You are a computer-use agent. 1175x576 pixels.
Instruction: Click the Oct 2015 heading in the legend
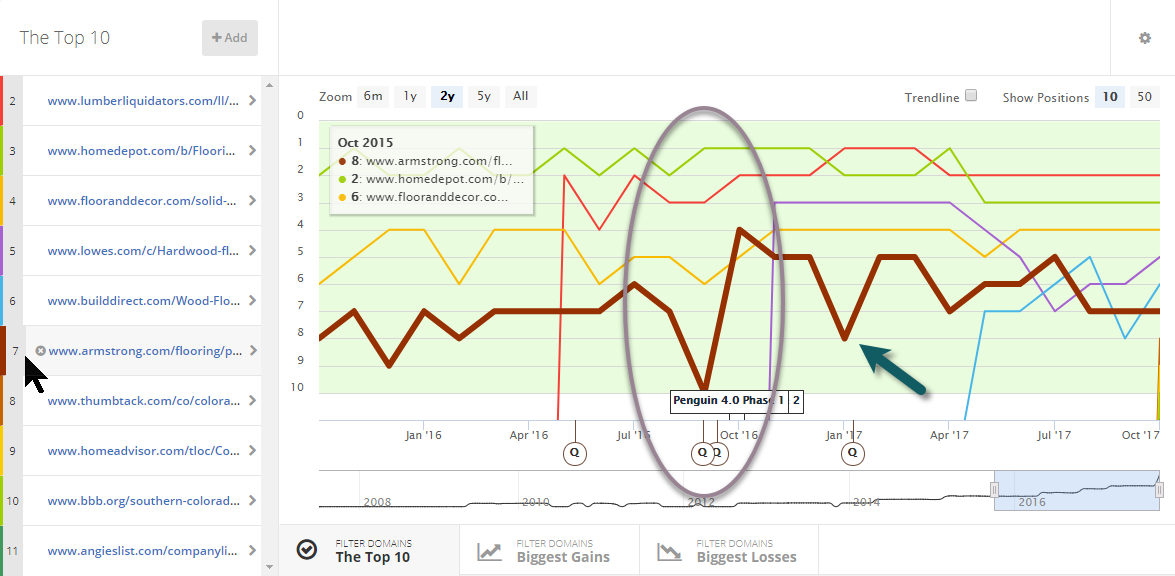pyautogui.click(x=366, y=142)
